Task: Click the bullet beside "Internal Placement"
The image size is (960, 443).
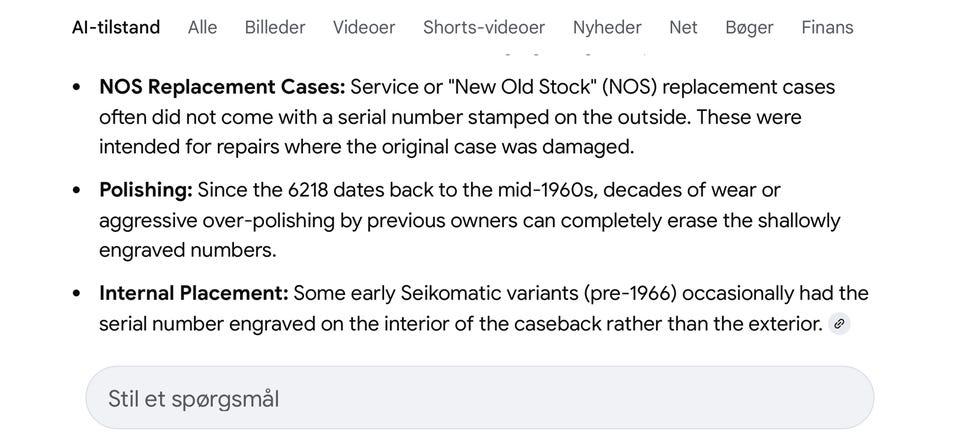Action: click(x=77, y=294)
